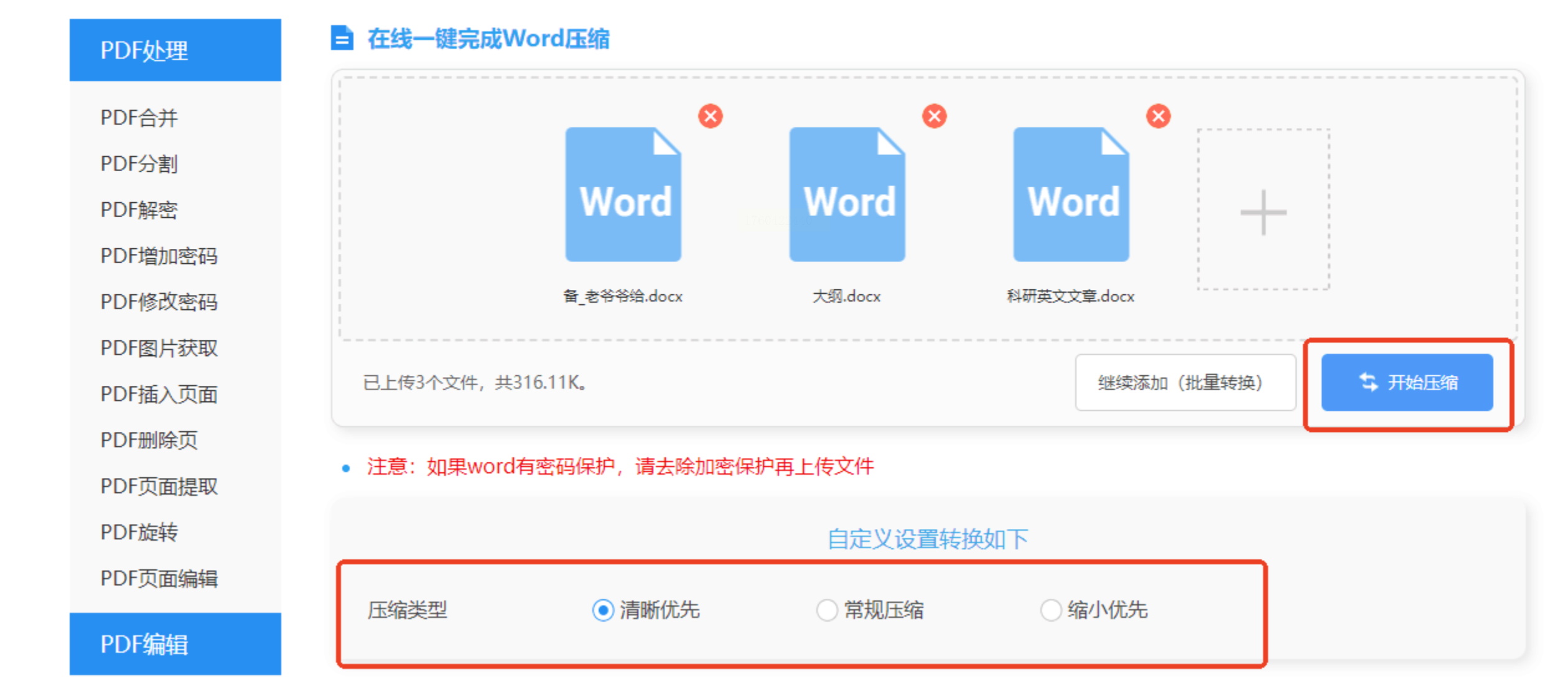This screenshot has height=677, width=1568.
Task: Open PDF旋转 in sidebar
Action: click(x=139, y=532)
